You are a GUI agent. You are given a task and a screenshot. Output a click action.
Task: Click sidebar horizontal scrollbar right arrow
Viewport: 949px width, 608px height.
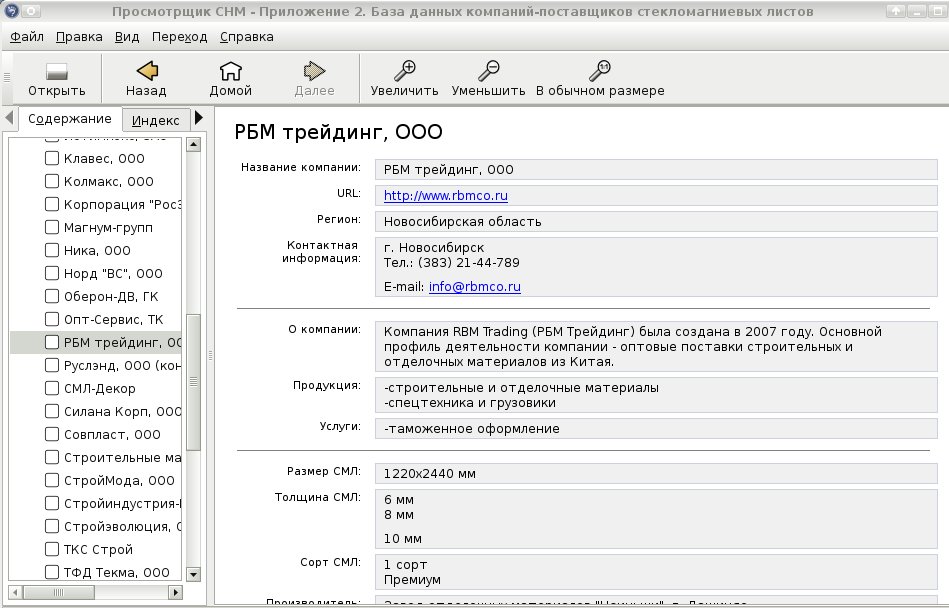pos(176,592)
